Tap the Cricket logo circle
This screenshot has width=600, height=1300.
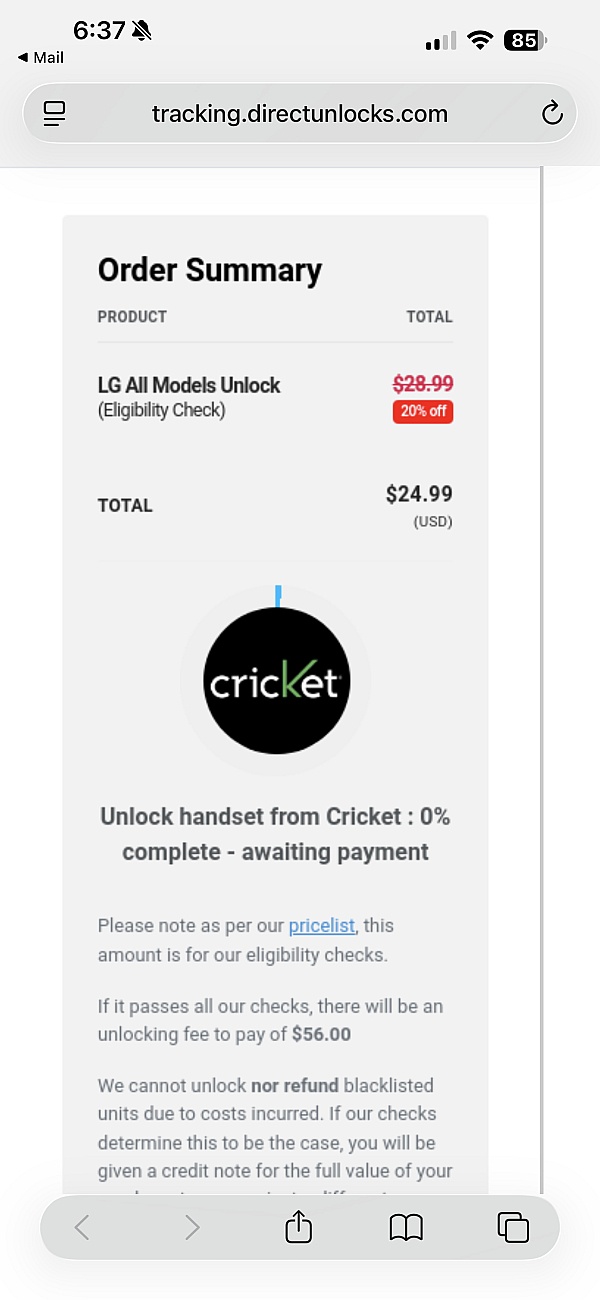[276, 680]
